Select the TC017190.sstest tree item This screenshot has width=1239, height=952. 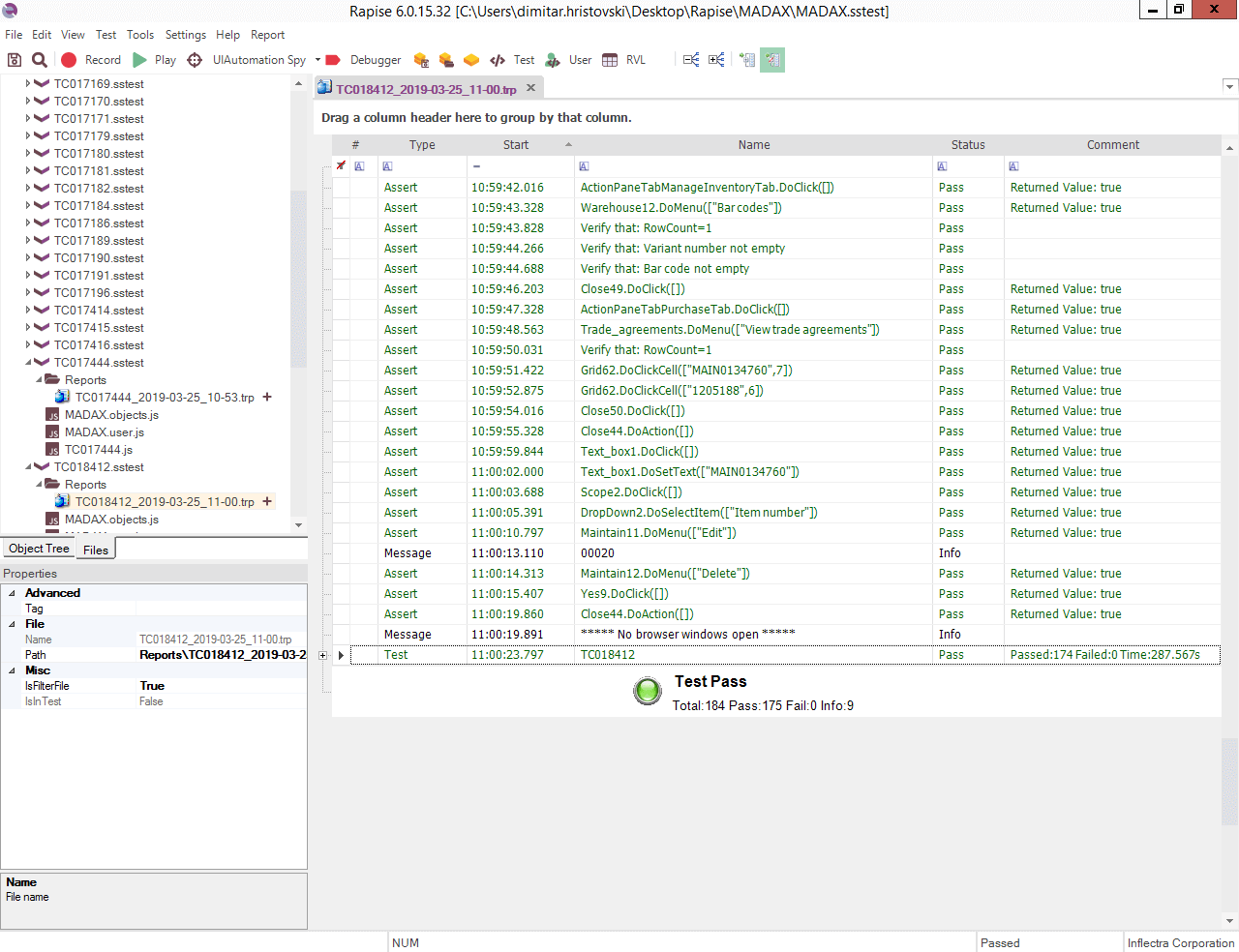99,258
